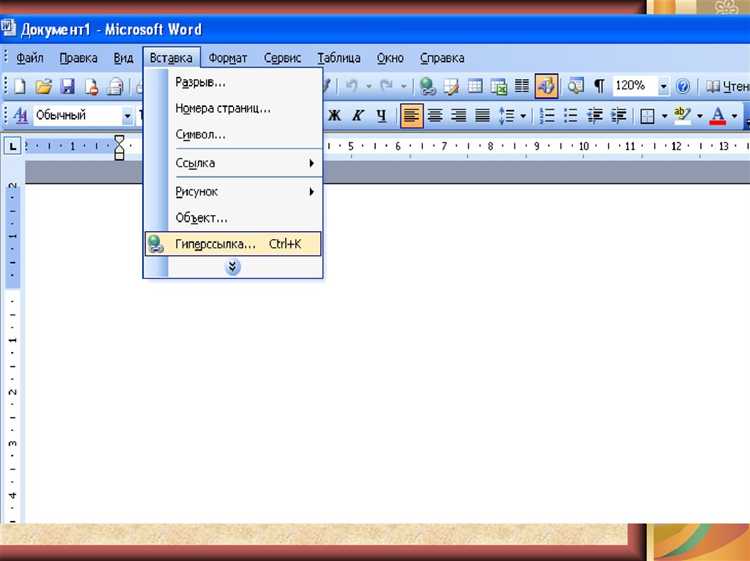Create a new blank document
Screen dimensions: 750x561
coord(20,87)
